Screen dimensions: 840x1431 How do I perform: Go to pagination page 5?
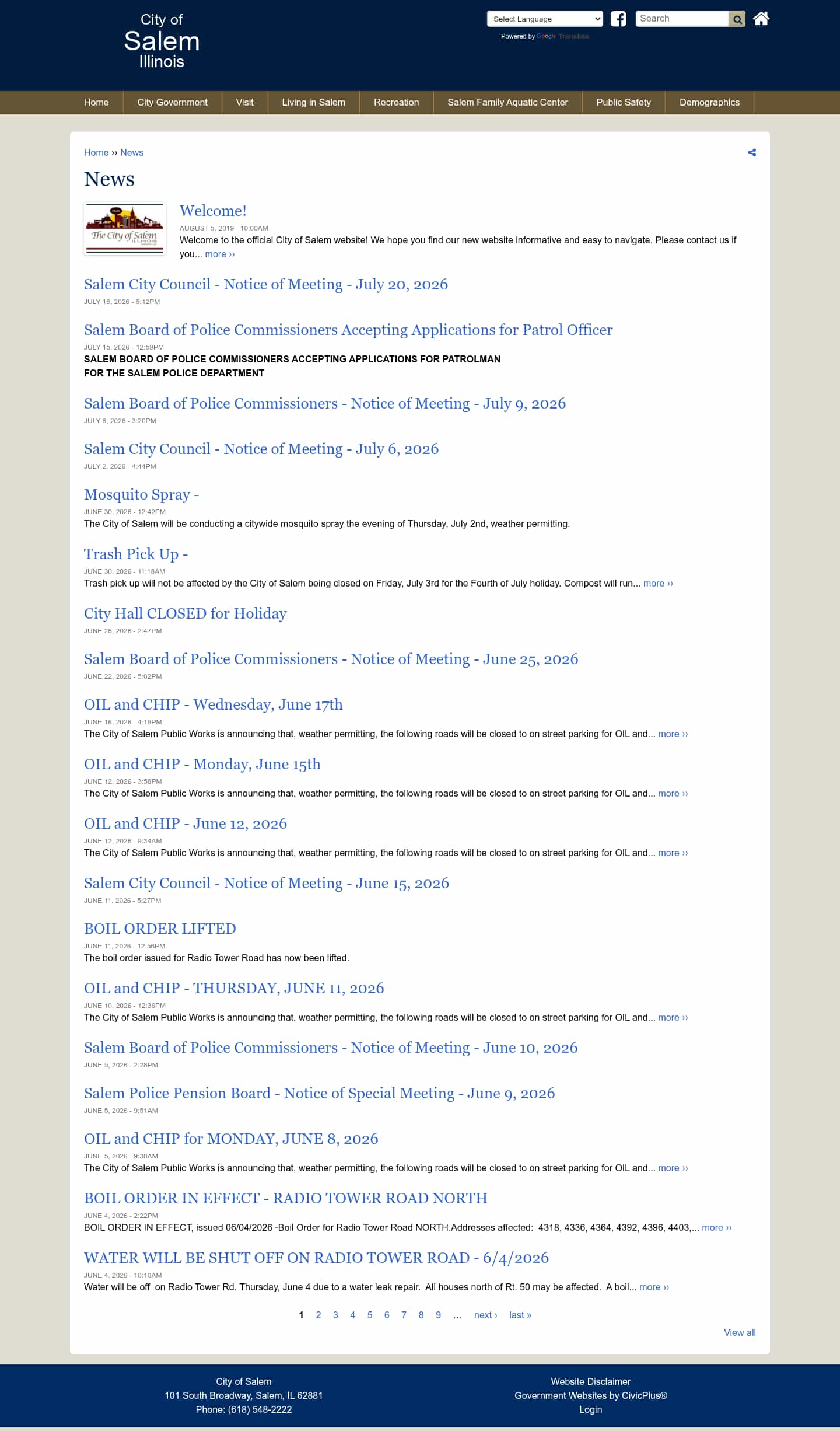[370, 1315]
